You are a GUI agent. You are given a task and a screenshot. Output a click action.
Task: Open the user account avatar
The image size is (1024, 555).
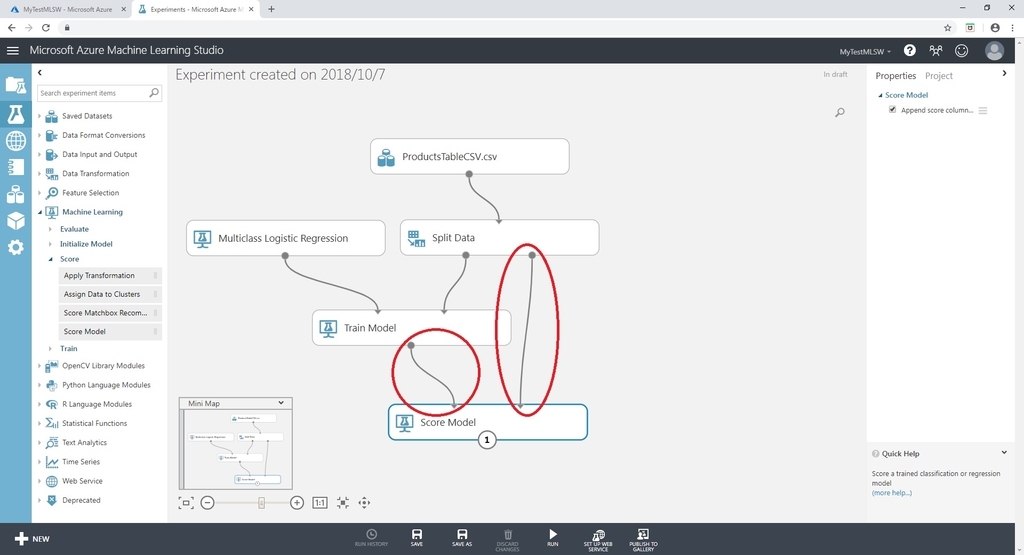tap(995, 50)
